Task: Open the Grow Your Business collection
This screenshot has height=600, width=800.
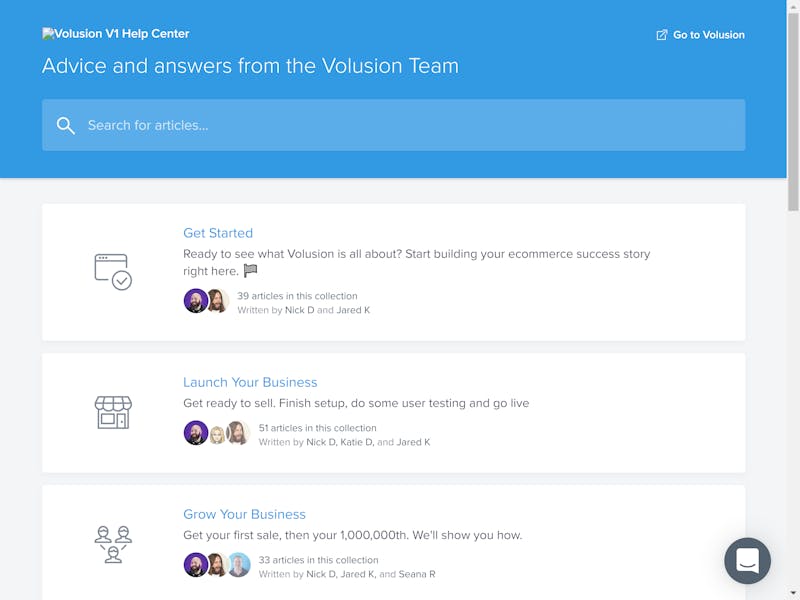Action: [244, 514]
